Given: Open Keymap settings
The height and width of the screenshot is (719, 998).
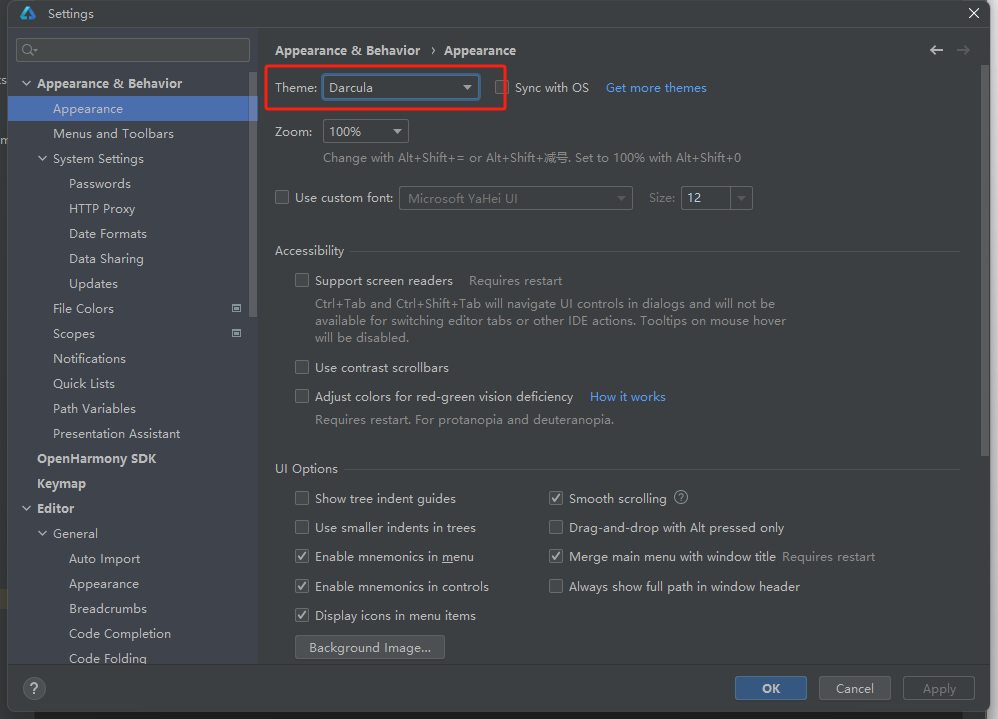Looking at the screenshot, I should click(x=61, y=484).
